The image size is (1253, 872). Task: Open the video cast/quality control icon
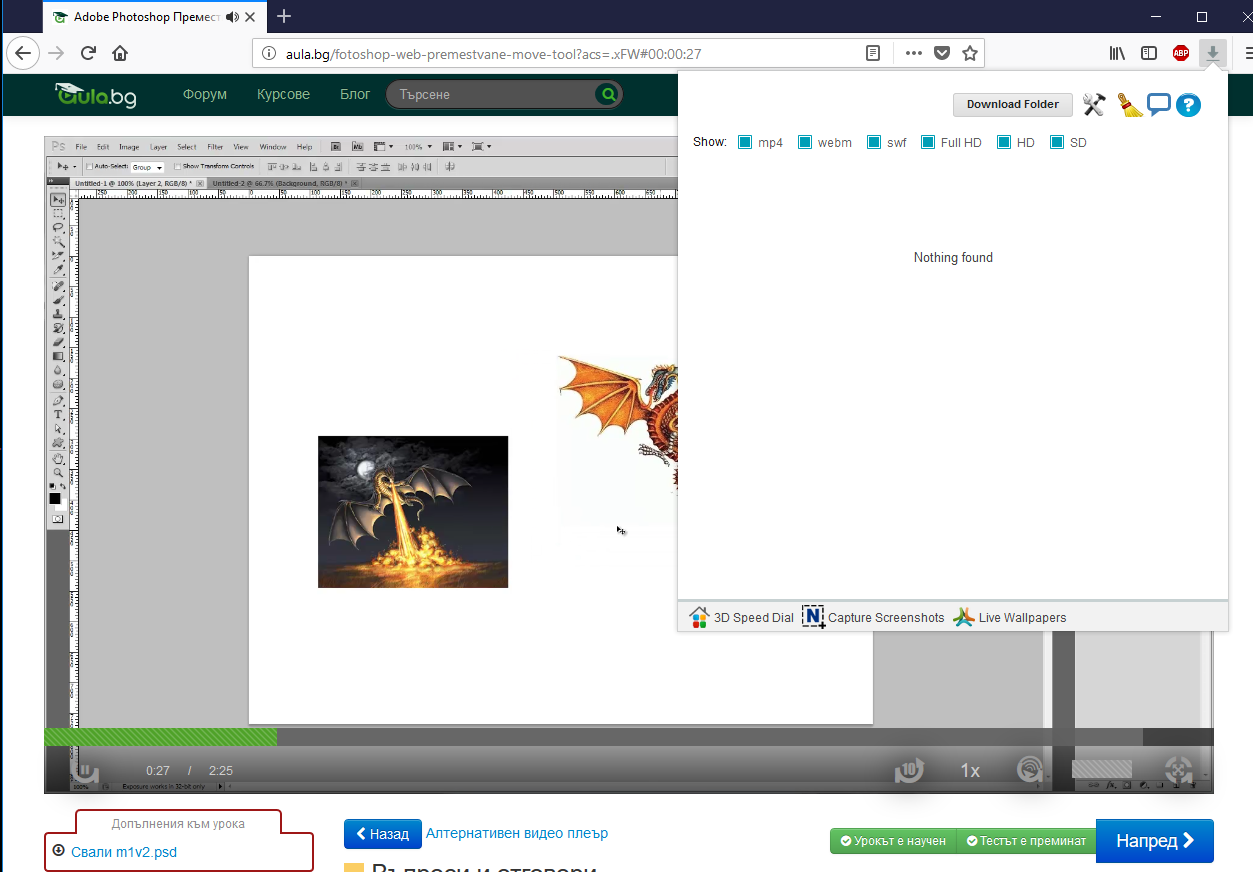[1029, 770]
